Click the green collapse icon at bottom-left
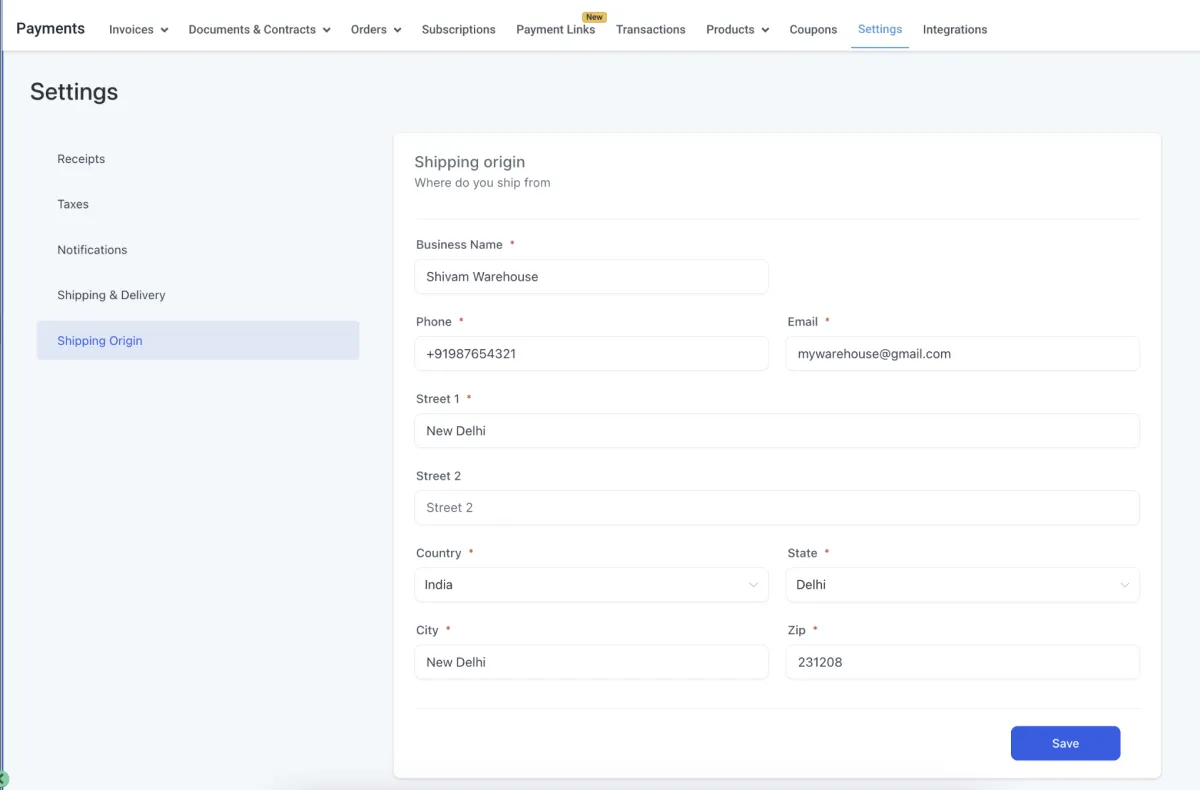The width and height of the screenshot is (1200, 790). point(3,779)
